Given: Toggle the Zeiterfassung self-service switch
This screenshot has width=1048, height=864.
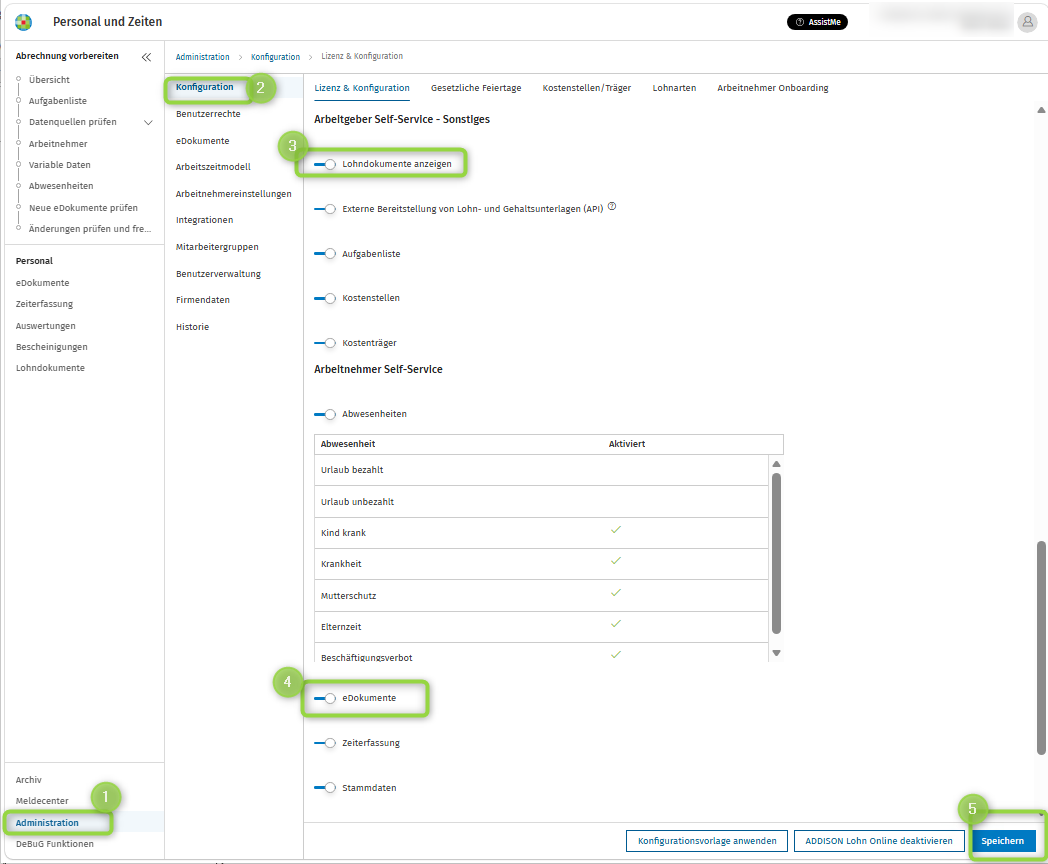Looking at the screenshot, I should point(325,743).
